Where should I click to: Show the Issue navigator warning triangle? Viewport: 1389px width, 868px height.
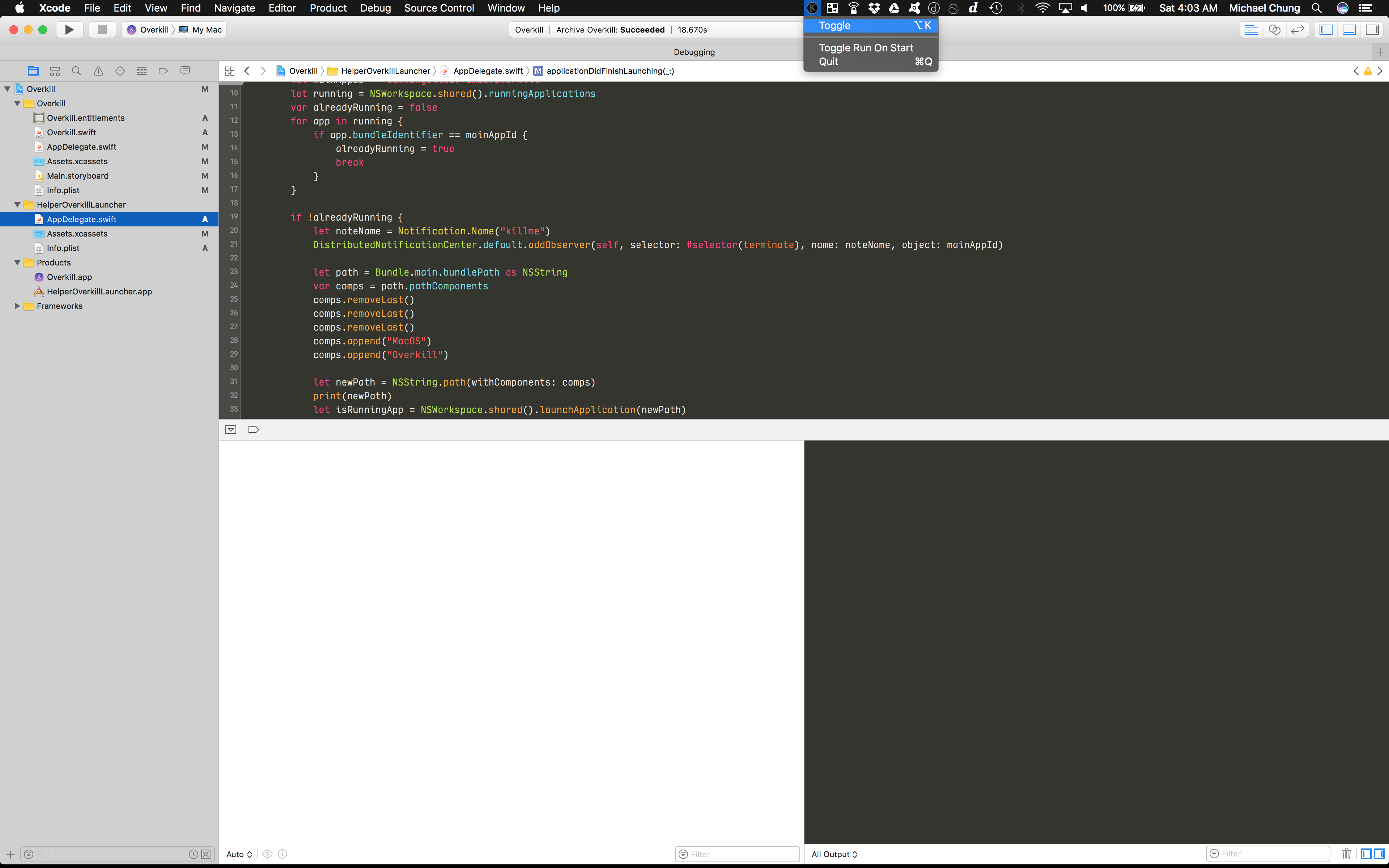coord(98,70)
